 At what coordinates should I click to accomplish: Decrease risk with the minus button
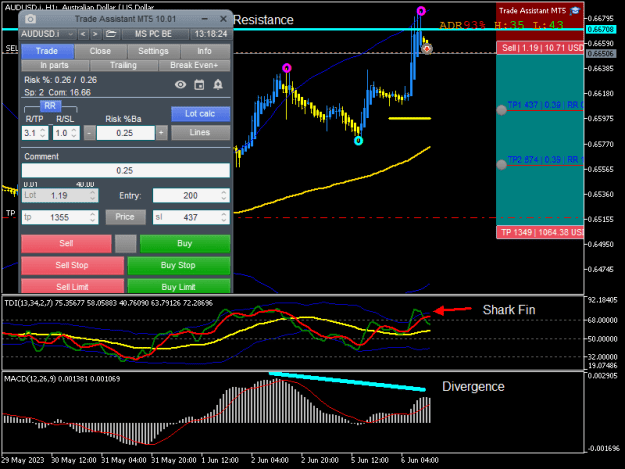click(90, 133)
